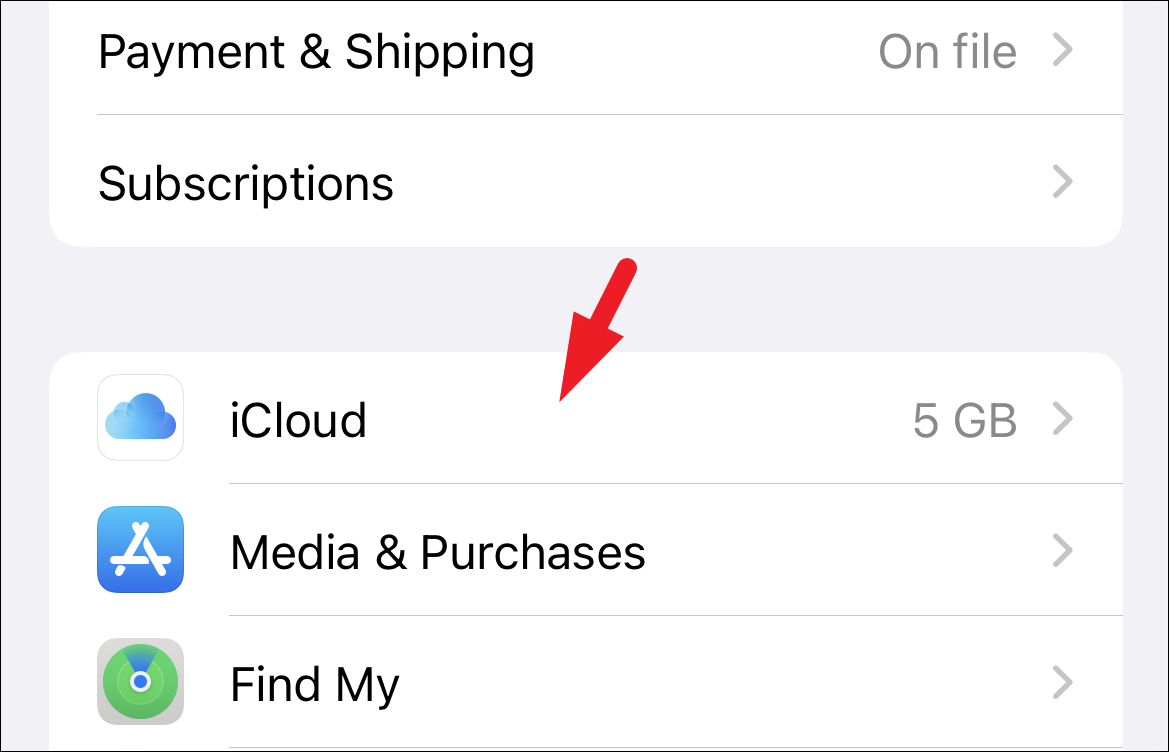Click the red arrow pointing at iCloud

(596, 330)
